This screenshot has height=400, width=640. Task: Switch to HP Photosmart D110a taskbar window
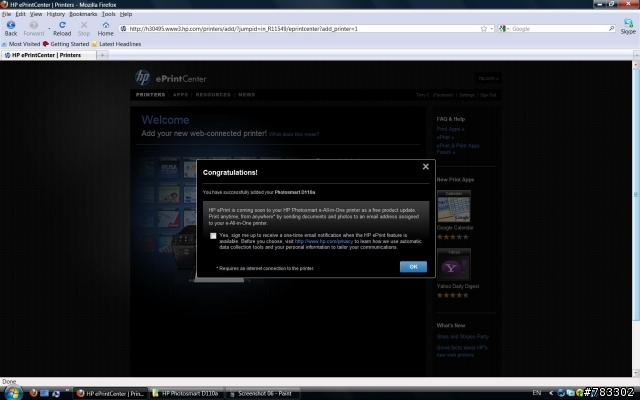click(x=186, y=393)
